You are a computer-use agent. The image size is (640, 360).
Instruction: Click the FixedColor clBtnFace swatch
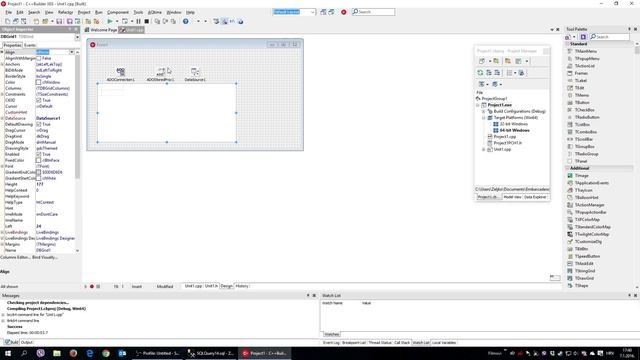[x=39, y=160]
